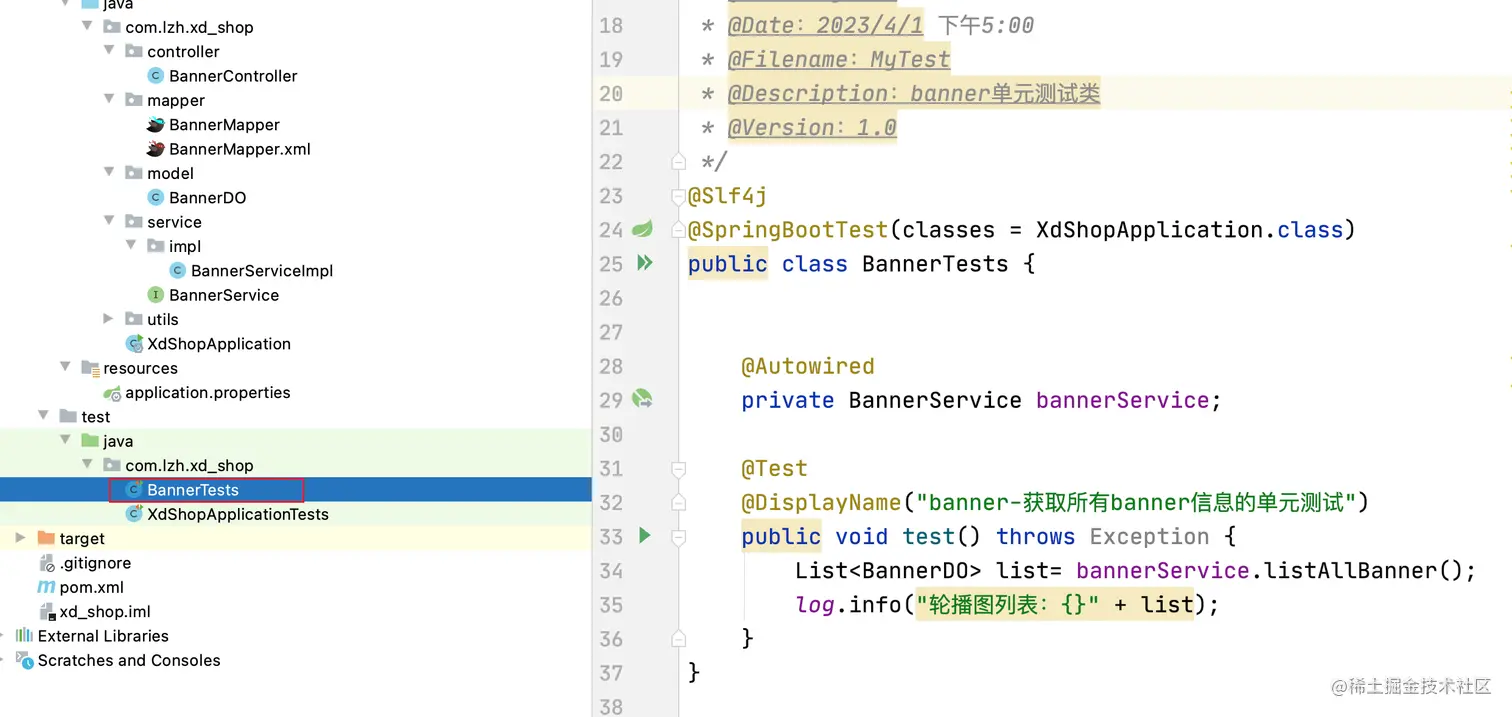Click the XdShopApplication class icon
The height and width of the screenshot is (717, 1512).
(134, 344)
